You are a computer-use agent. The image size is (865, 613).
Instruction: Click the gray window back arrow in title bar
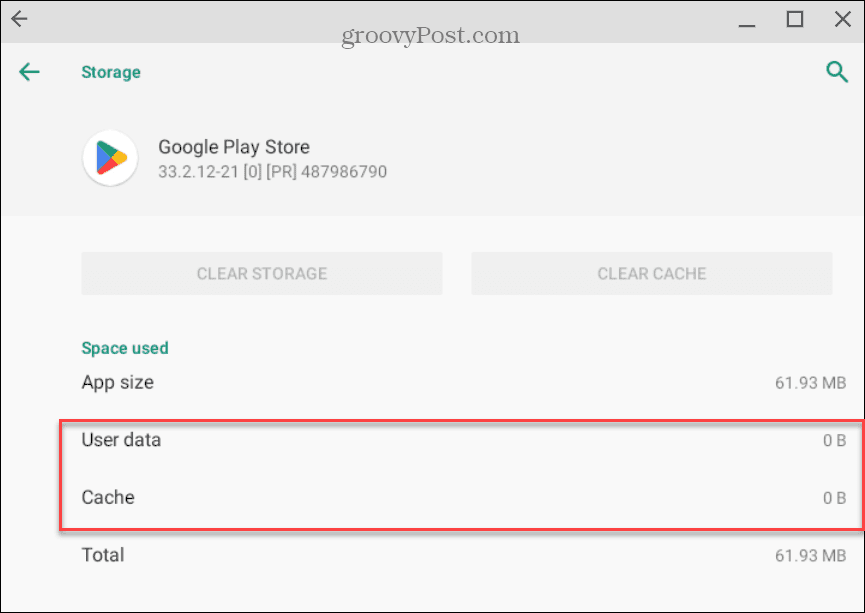pyautogui.click(x=19, y=19)
